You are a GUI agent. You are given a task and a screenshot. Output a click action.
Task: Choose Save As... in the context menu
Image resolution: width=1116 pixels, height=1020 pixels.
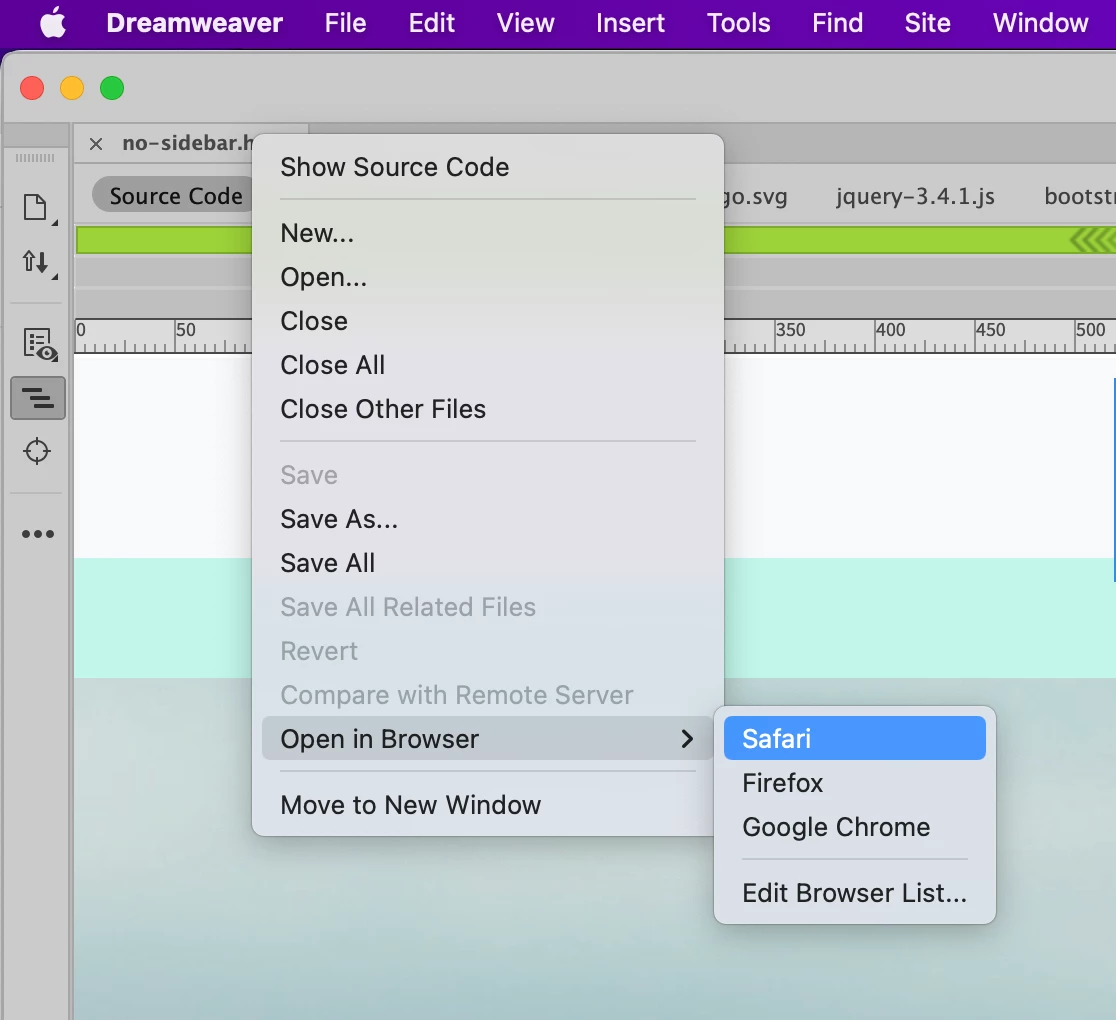click(x=488, y=519)
